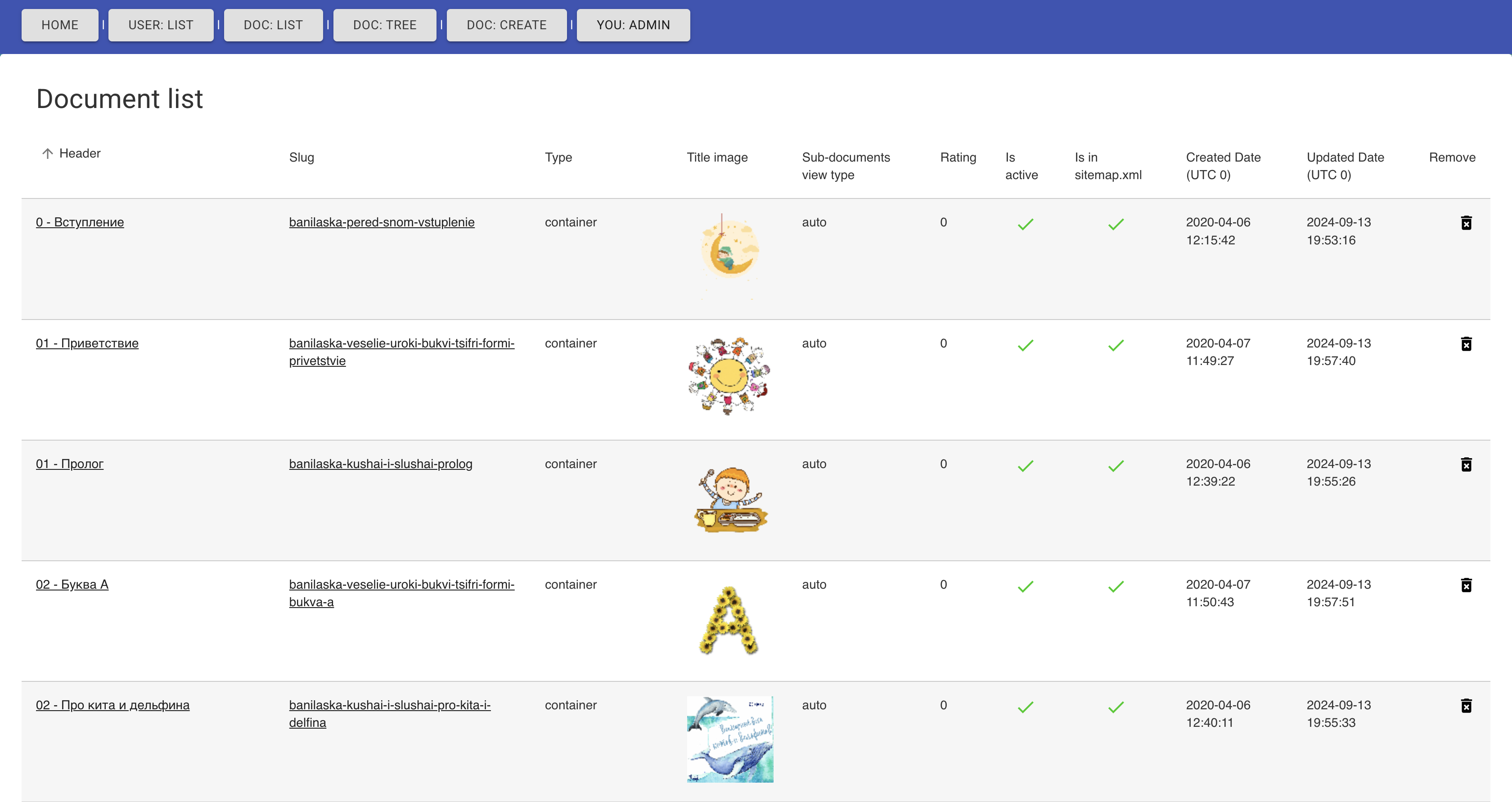The height and width of the screenshot is (802, 1512).
Task: Remove '02 - Про кита и дельфина' document
Action: coord(1466,705)
